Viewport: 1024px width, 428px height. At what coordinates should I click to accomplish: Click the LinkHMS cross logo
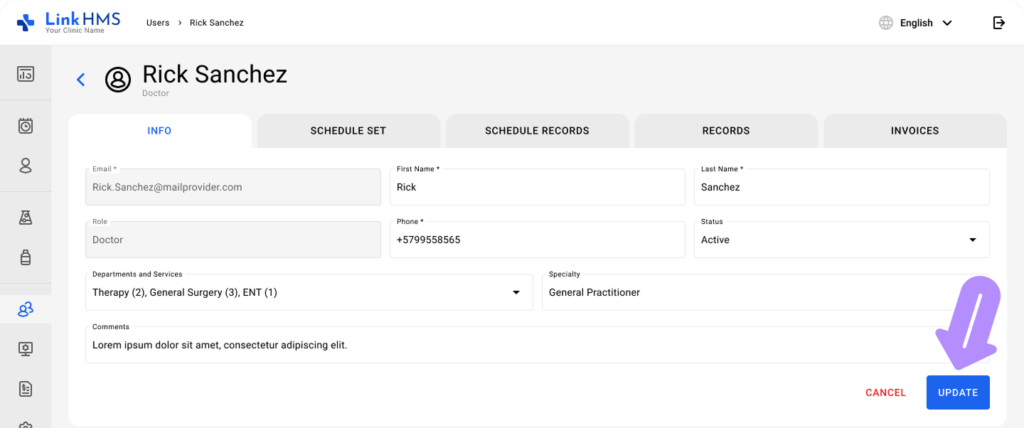(25, 22)
